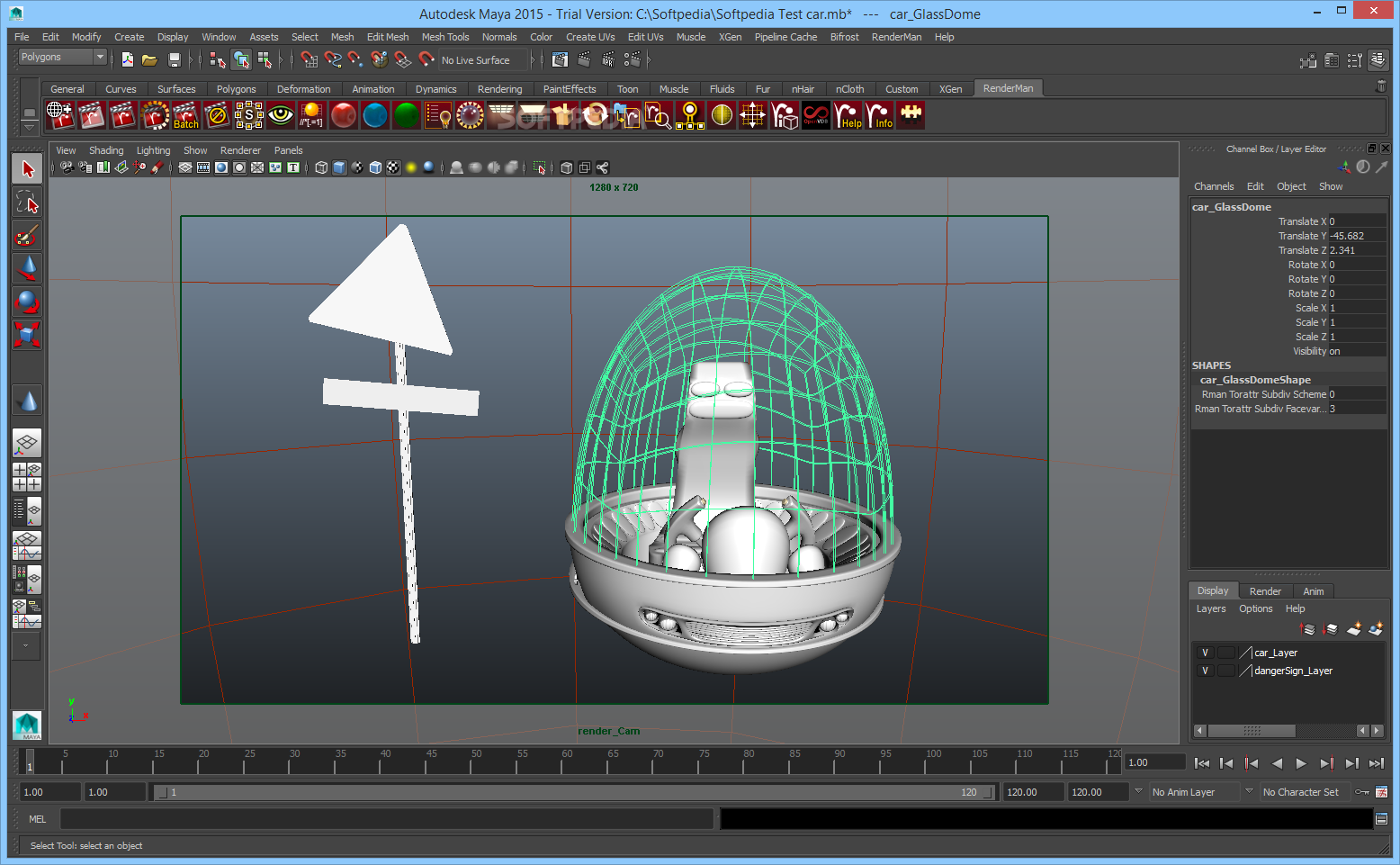Click move layer up icon
The width and height of the screenshot is (1400, 865).
click(x=1308, y=628)
